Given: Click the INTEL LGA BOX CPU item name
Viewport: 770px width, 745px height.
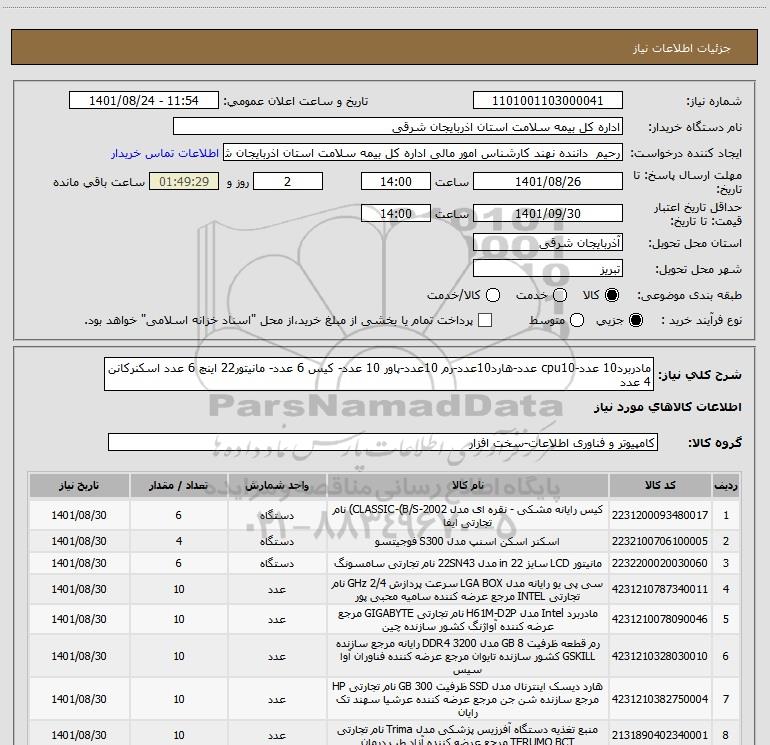Looking at the screenshot, I should 467,590.
